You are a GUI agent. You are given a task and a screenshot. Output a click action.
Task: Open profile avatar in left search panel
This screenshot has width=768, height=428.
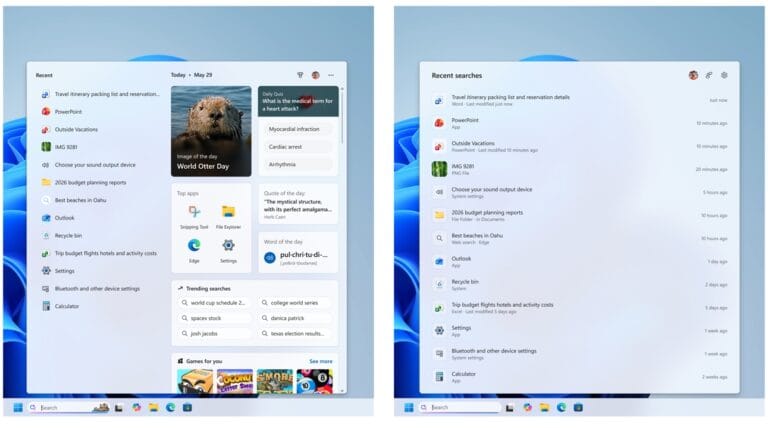tap(315, 75)
